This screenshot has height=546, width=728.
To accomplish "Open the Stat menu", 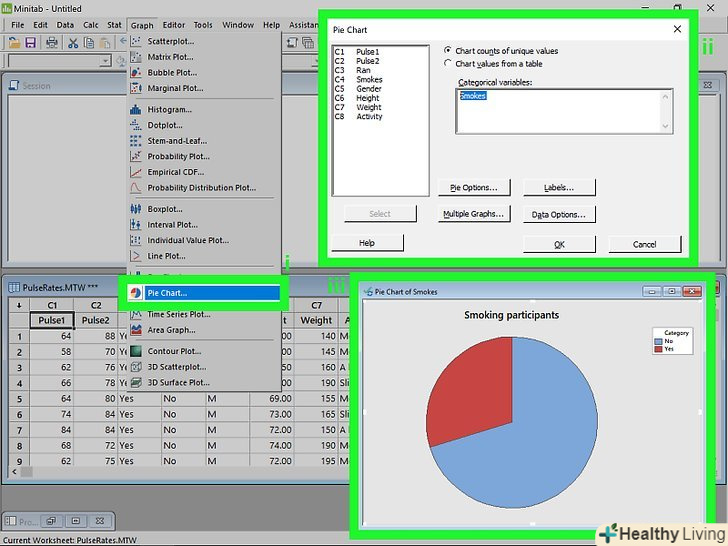I will 114,25.
